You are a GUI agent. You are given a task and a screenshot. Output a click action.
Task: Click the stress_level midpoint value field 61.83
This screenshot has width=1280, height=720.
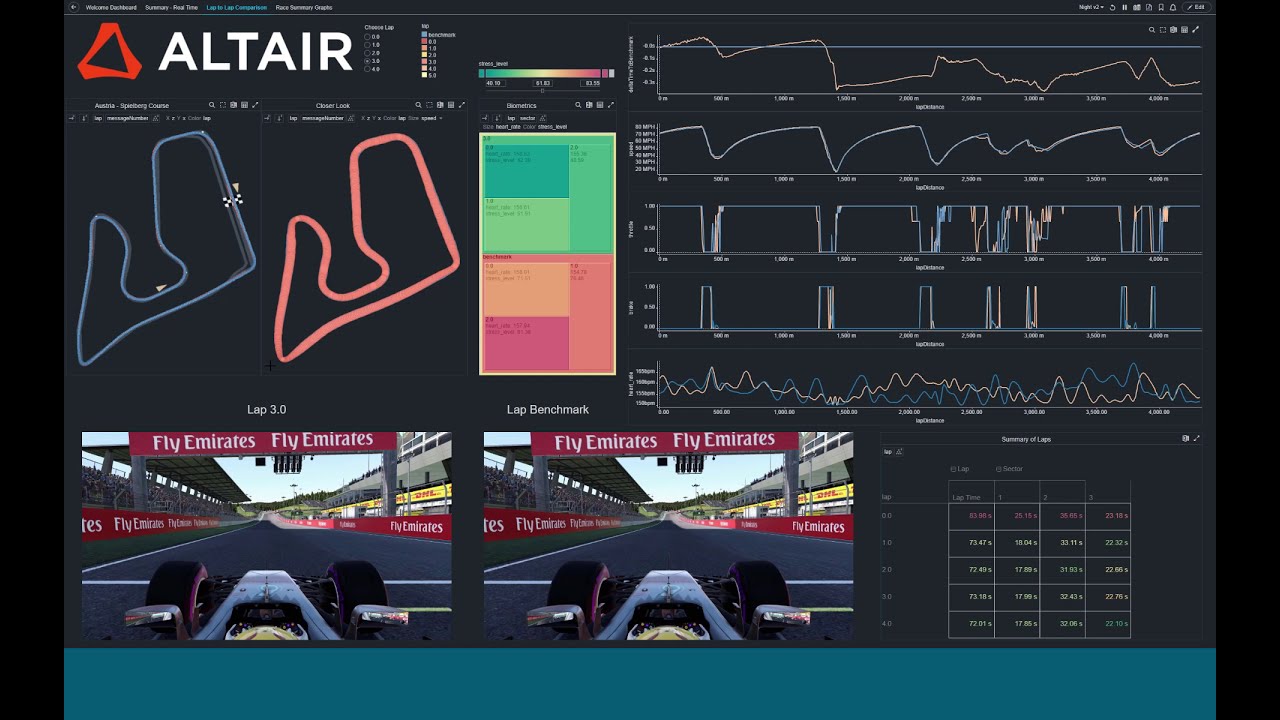point(543,83)
